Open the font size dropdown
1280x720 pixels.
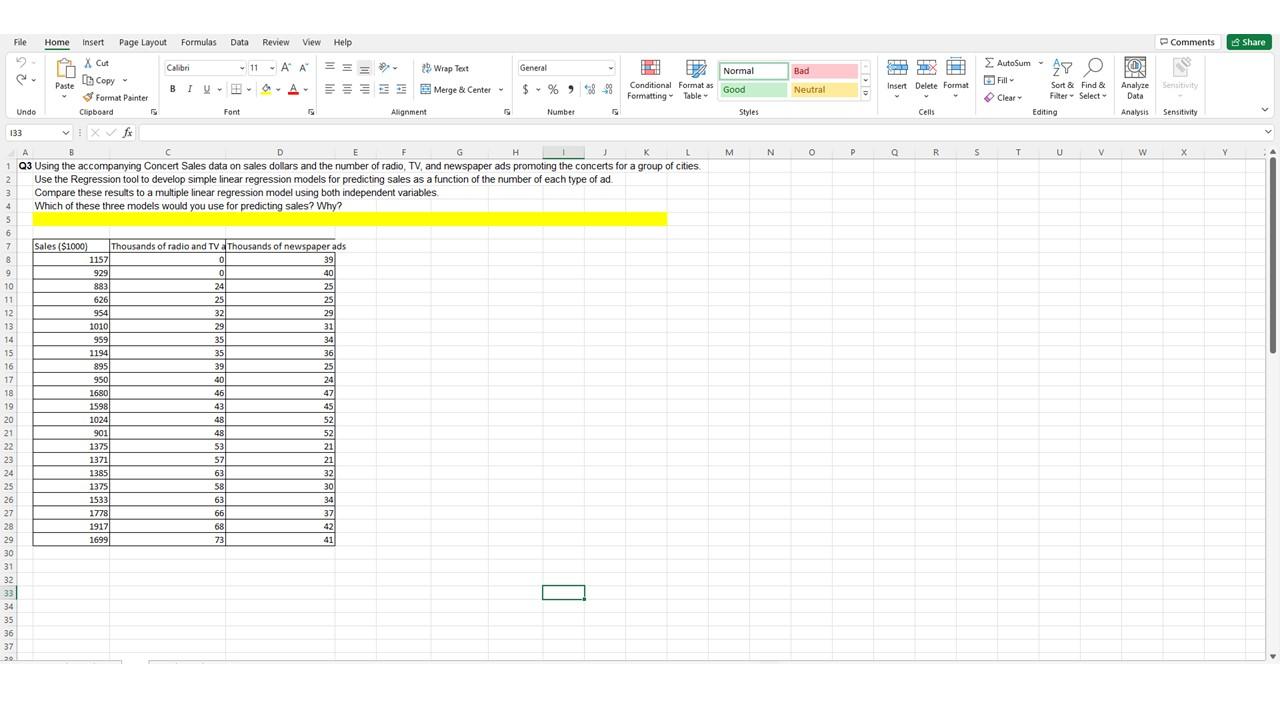point(272,68)
